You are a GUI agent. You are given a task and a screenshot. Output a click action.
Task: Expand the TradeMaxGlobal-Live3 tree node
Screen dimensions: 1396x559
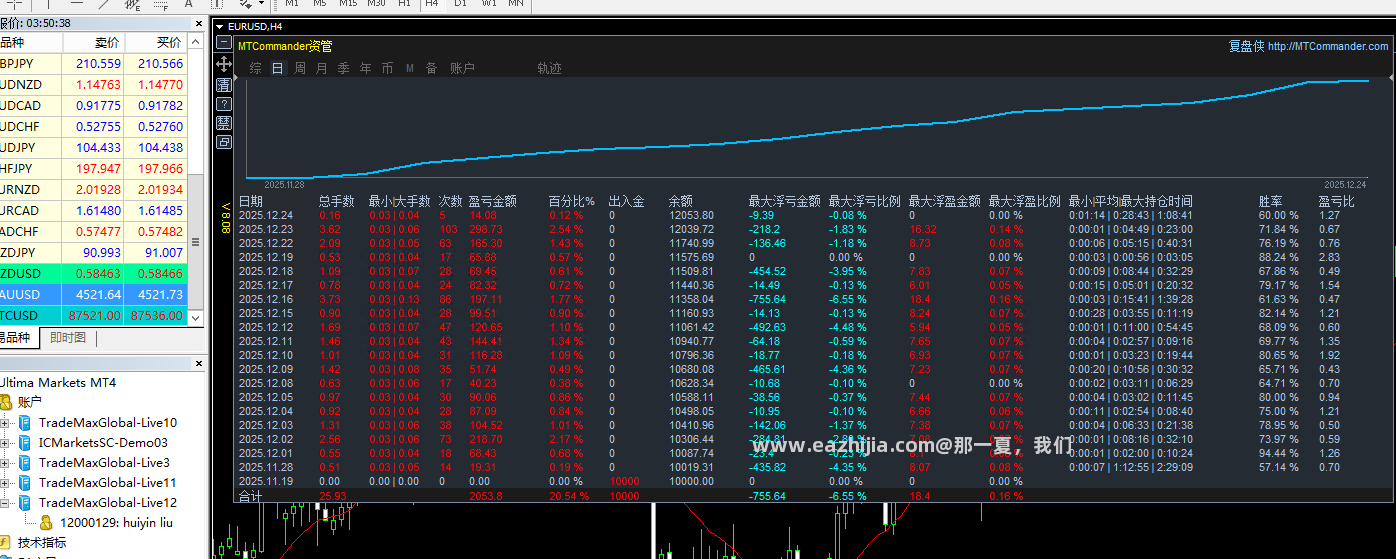(x=5, y=463)
